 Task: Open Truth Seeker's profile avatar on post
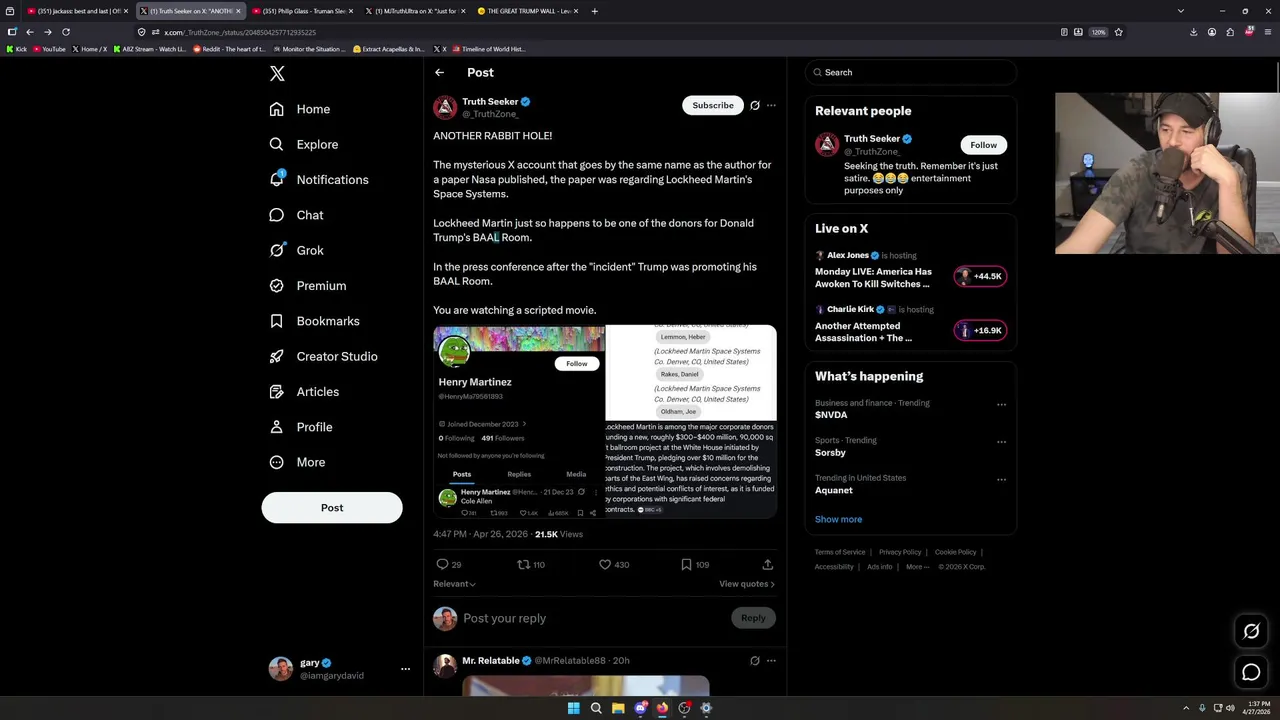pyautogui.click(x=445, y=107)
